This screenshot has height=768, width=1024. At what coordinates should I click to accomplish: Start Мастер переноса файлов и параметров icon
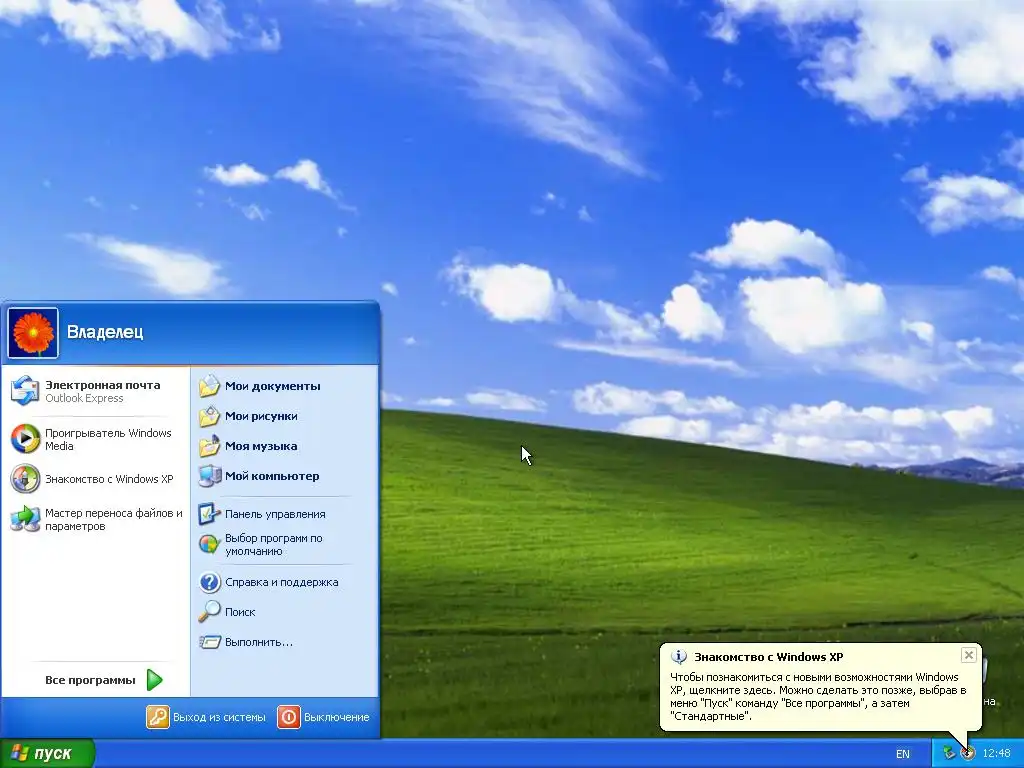25,519
